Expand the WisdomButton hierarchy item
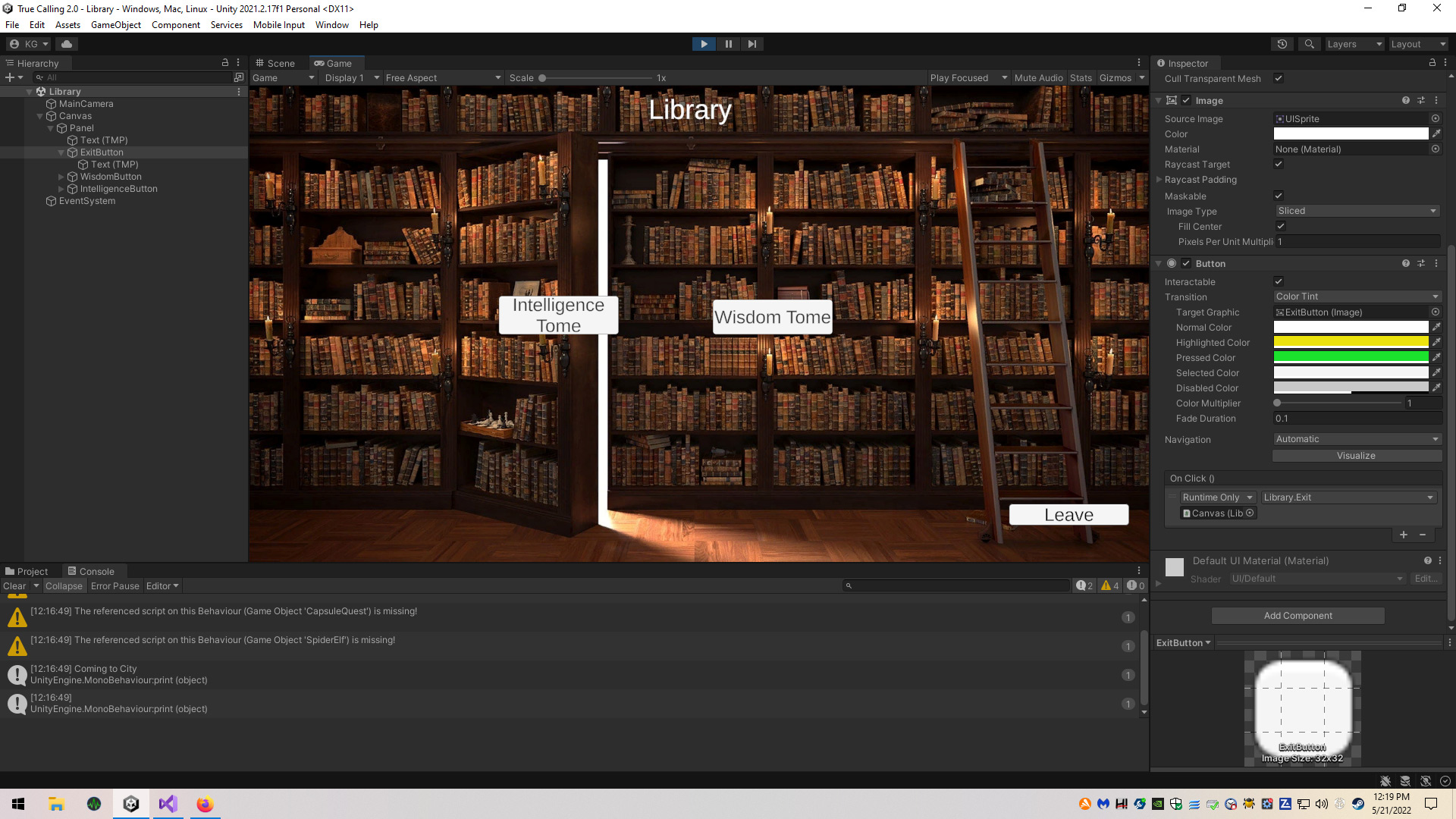Viewport: 1456px width, 819px height. (x=61, y=177)
